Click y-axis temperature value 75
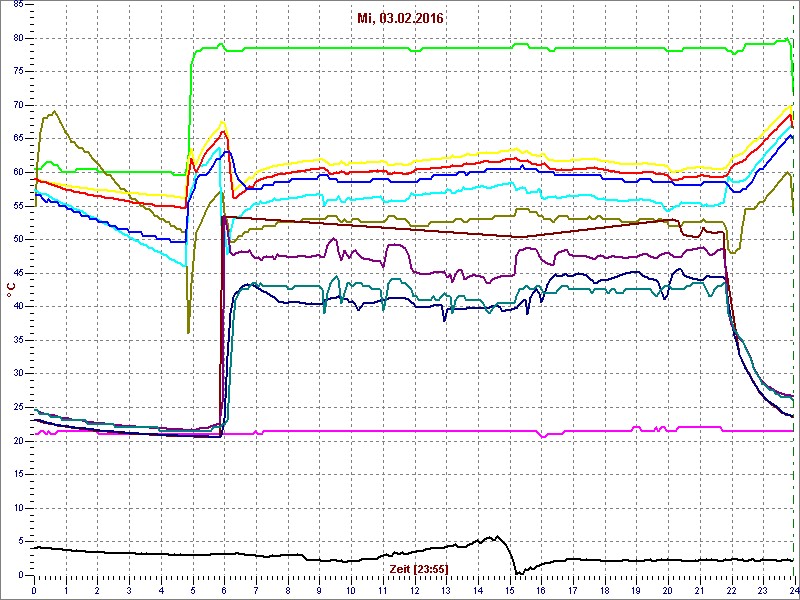800x600 pixels. coord(16,72)
